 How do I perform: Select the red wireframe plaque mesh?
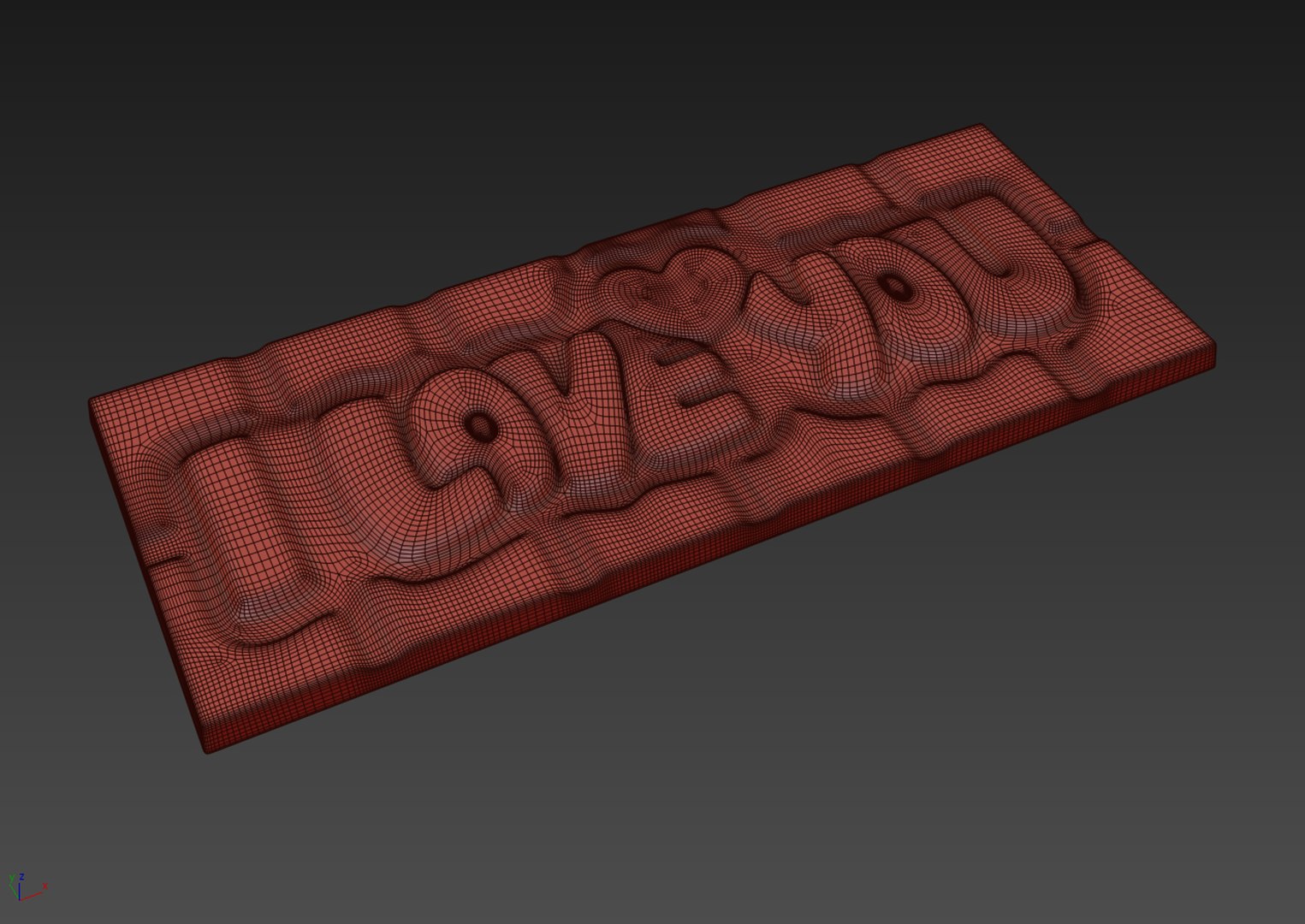click(x=652, y=439)
